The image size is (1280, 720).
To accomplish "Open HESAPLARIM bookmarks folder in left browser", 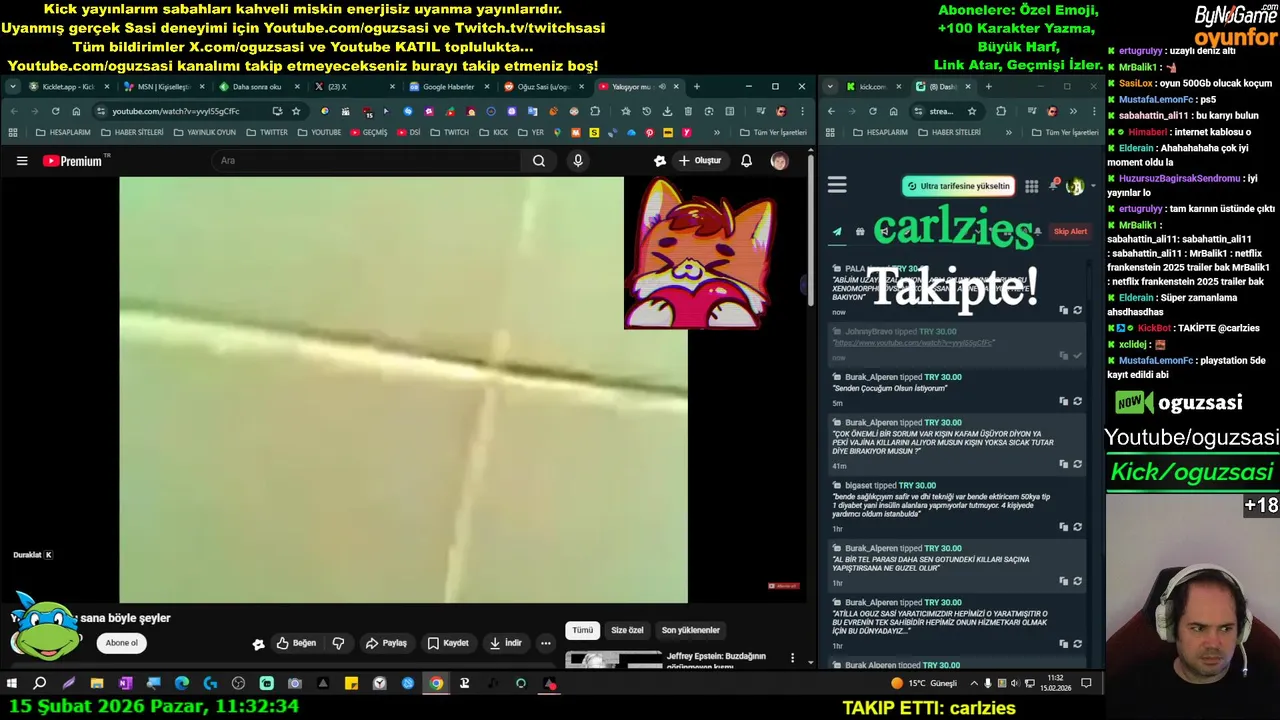I will (63, 132).
